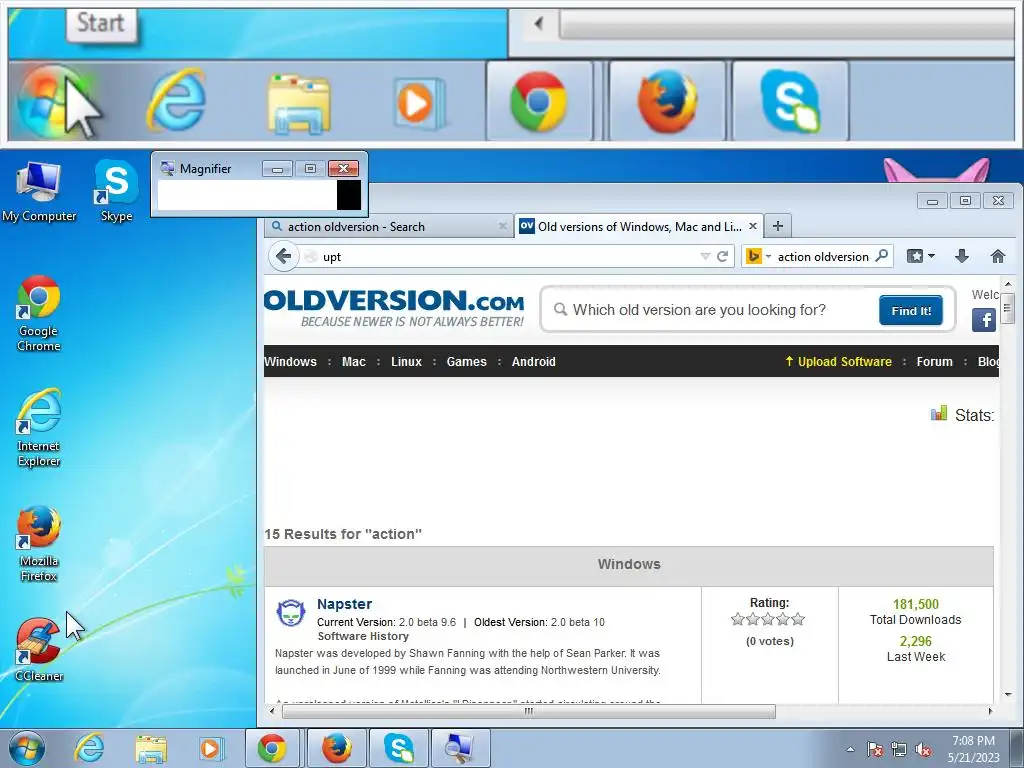
Task: Click the magnified Chrome icon in lens view
Action: click(x=539, y=101)
